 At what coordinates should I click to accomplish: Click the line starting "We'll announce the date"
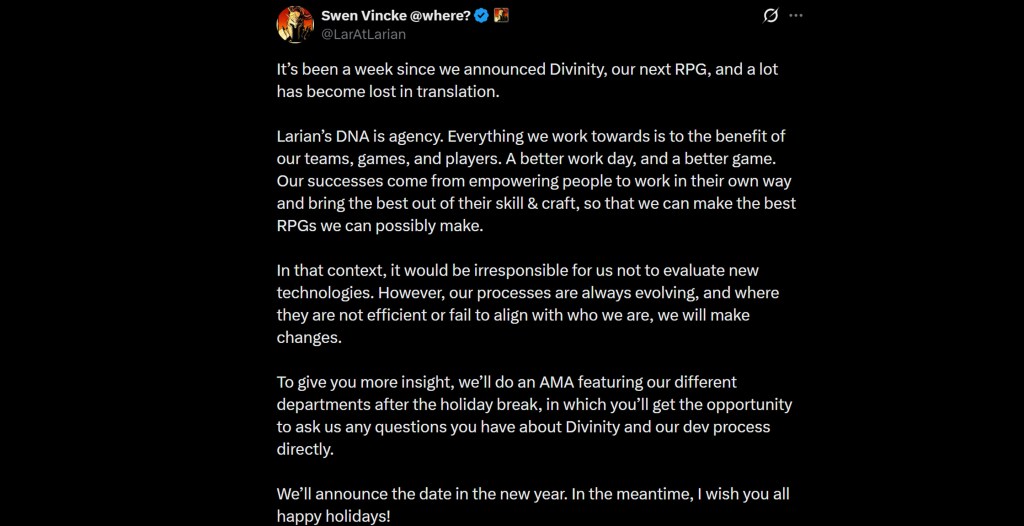(534, 495)
